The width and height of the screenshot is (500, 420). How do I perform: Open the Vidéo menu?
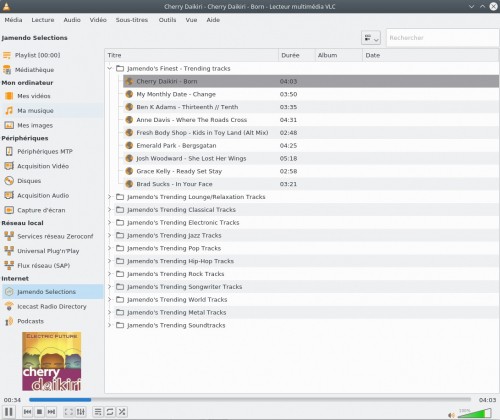click(98, 20)
